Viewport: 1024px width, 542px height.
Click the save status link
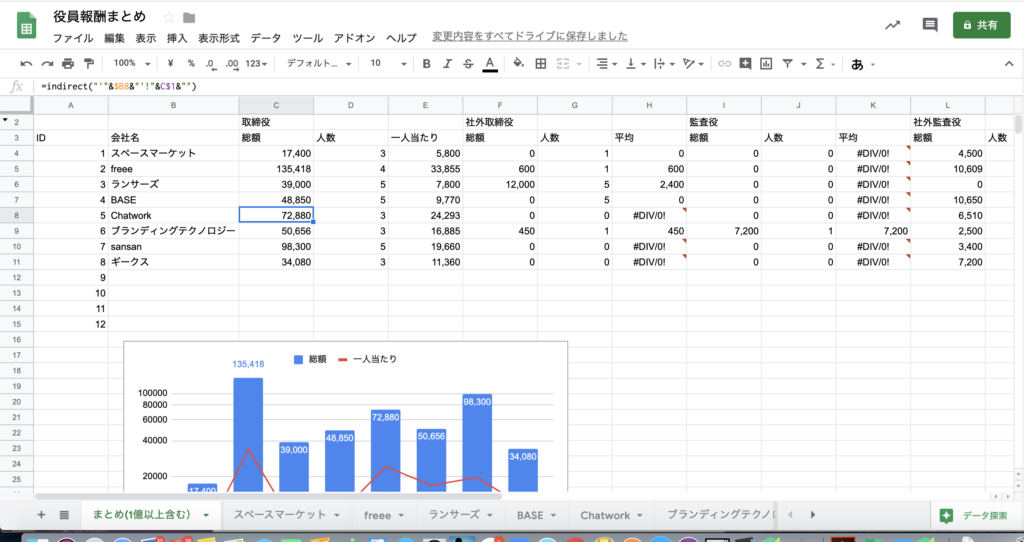pos(530,37)
